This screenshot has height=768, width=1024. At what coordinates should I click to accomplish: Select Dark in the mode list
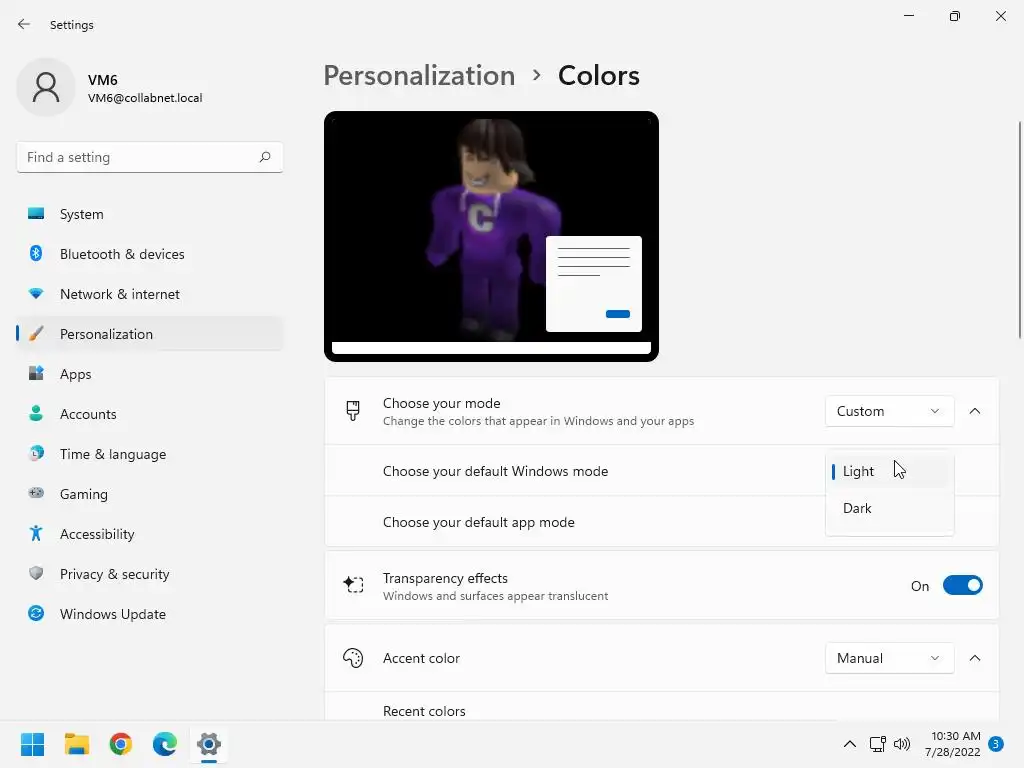pyautogui.click(x=889, y=508)
